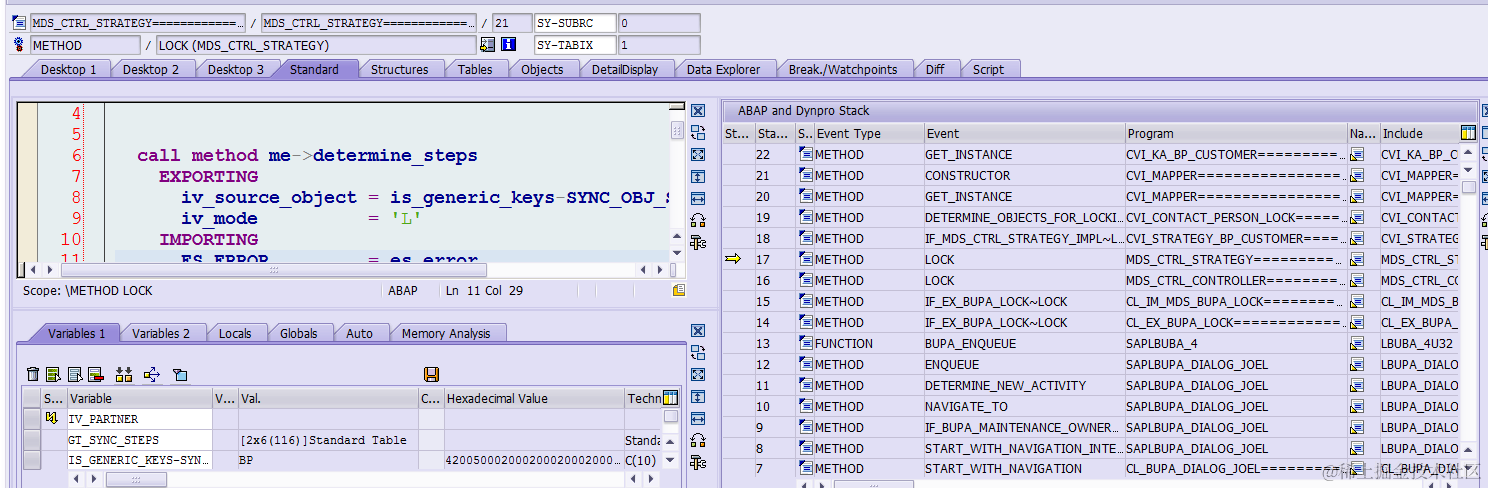Select row marker for IV_PARTNER variable

tap(32, 419)
